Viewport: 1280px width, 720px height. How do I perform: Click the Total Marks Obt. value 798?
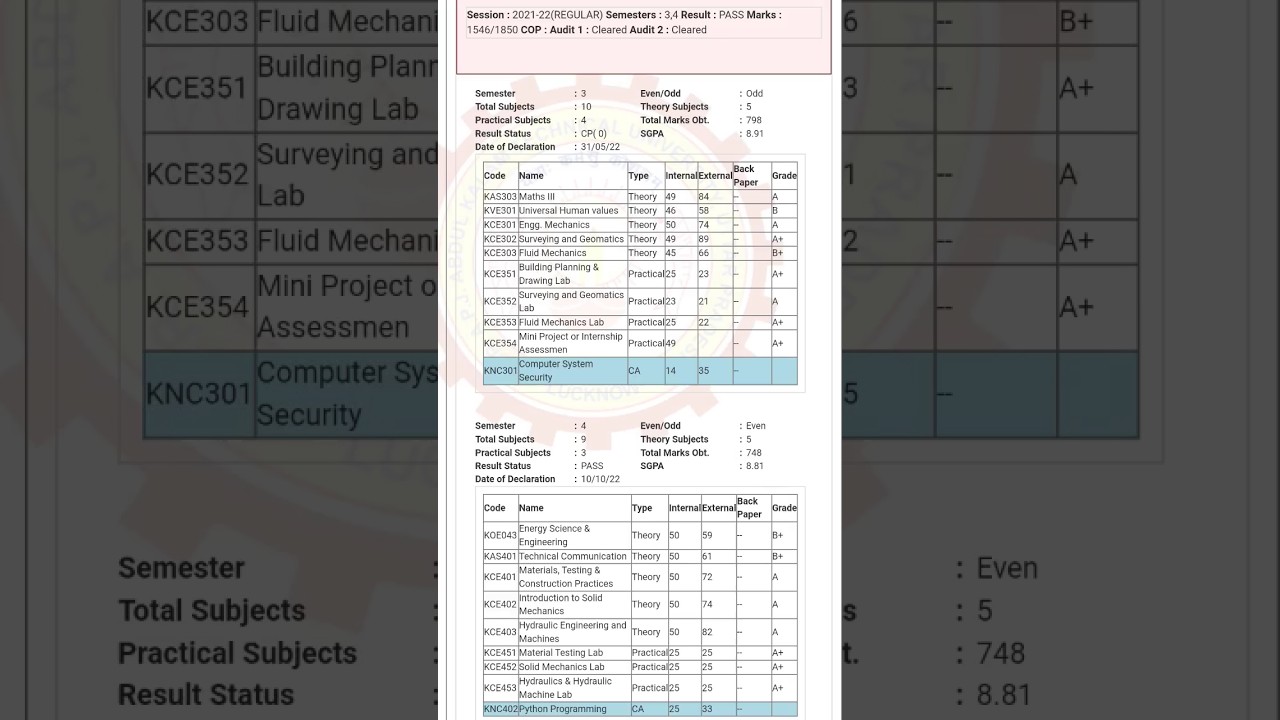(754, 120)
